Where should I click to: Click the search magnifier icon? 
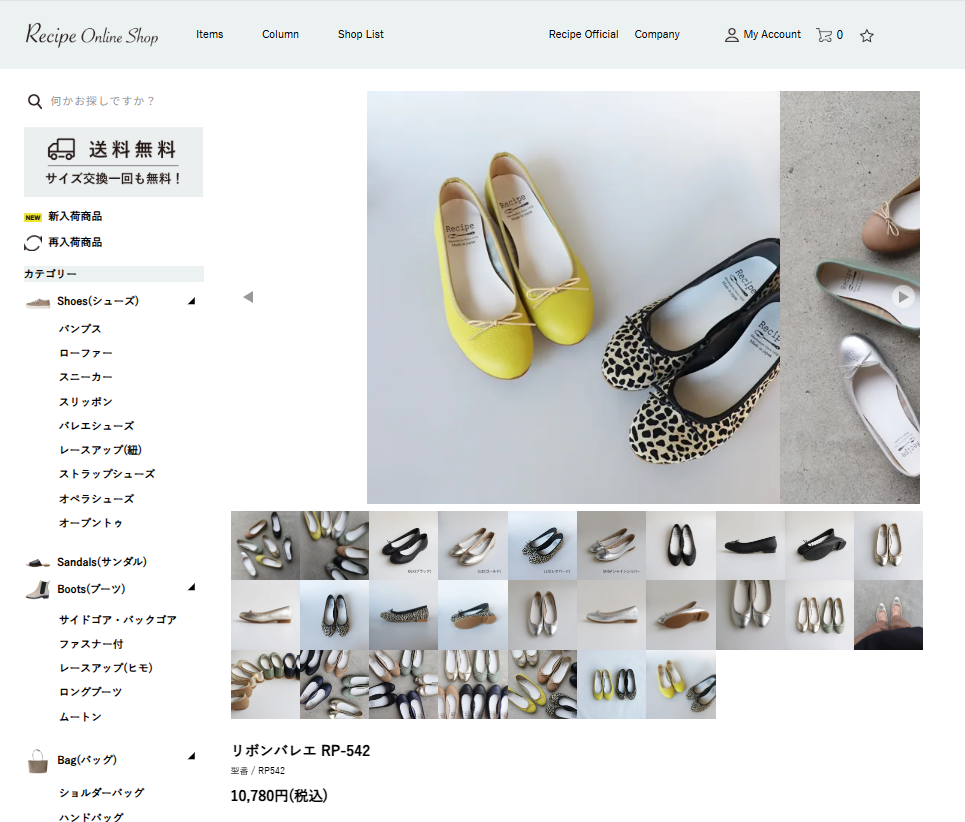click(x=34, y=101)
